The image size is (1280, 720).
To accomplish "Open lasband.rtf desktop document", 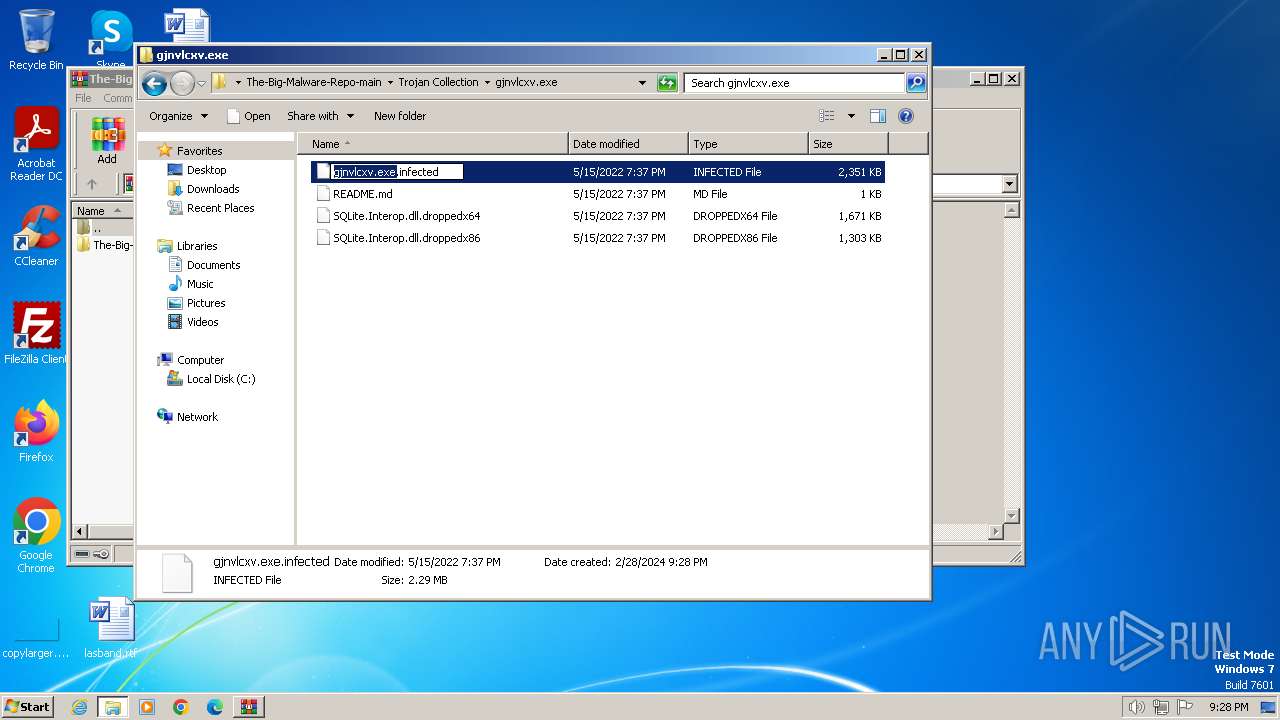I will pos(110,628).
